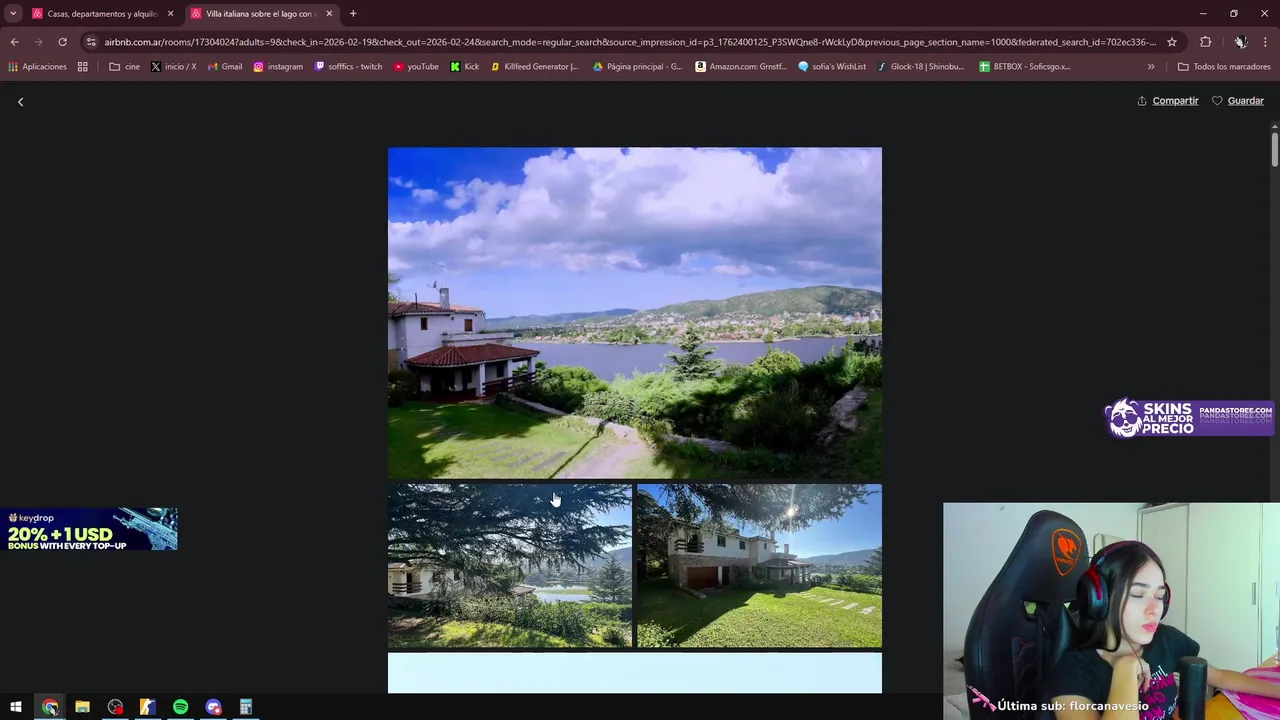Close the Villa italiana tab

click(x=329, y=14)
